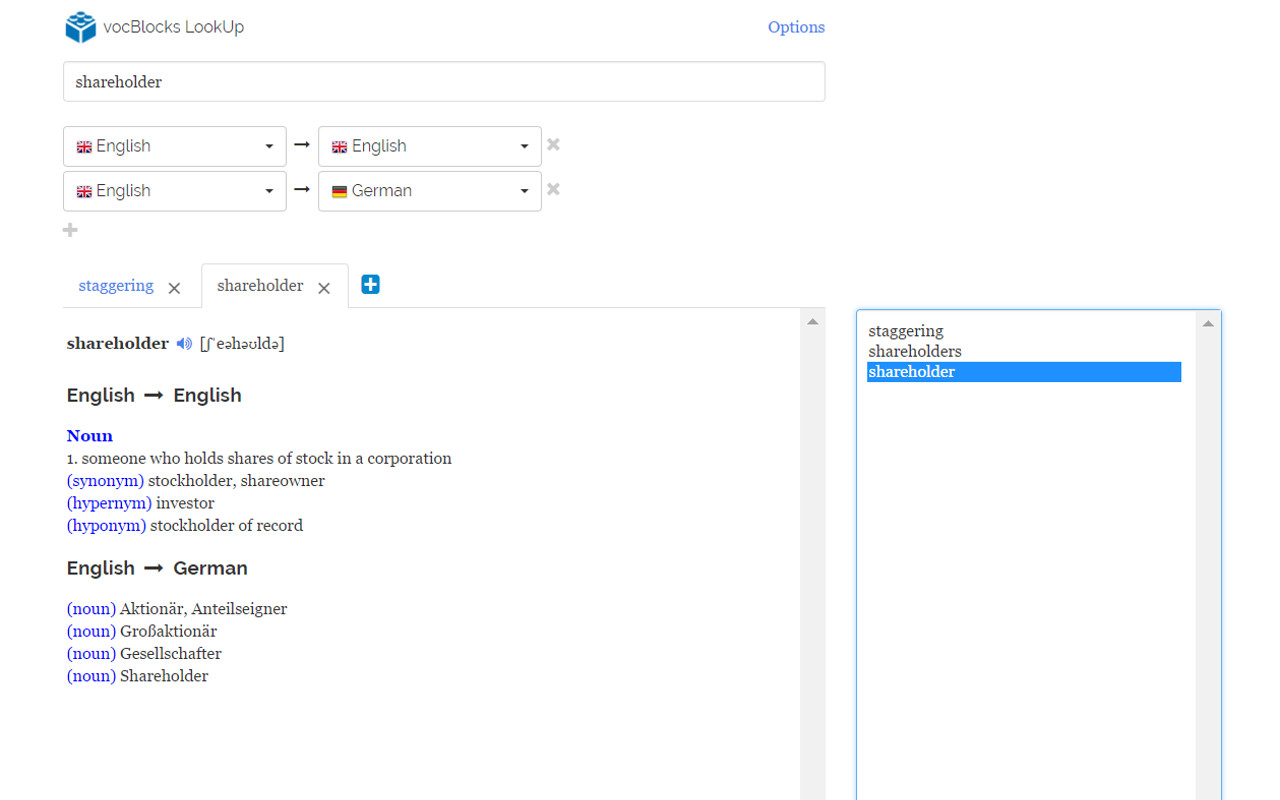Select the shareholder tab
1280x800 pixels.
coord(260,286)
